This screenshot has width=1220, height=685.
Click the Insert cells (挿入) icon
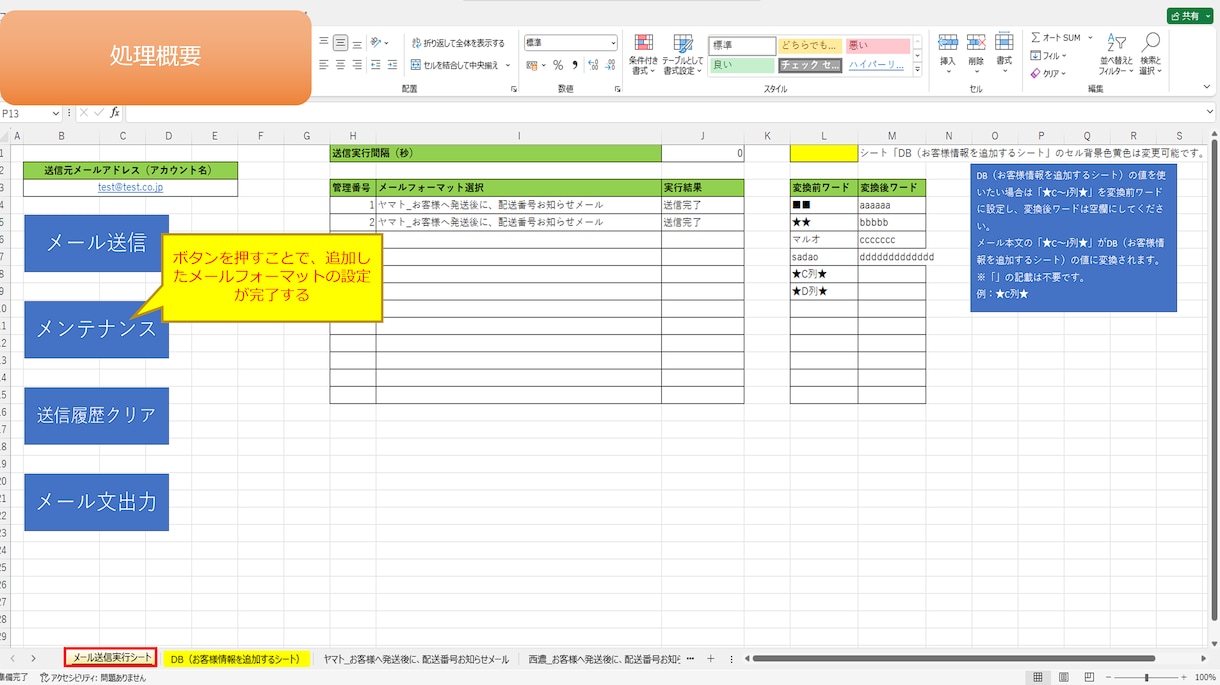click(948, 50)
